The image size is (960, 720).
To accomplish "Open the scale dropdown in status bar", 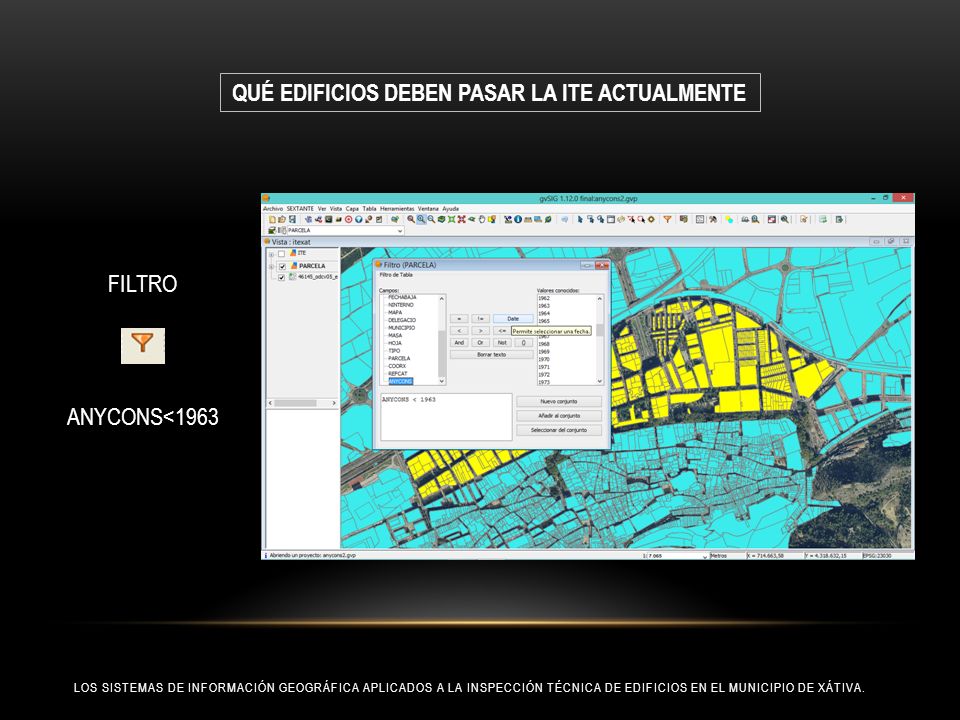I will [704, 556].
